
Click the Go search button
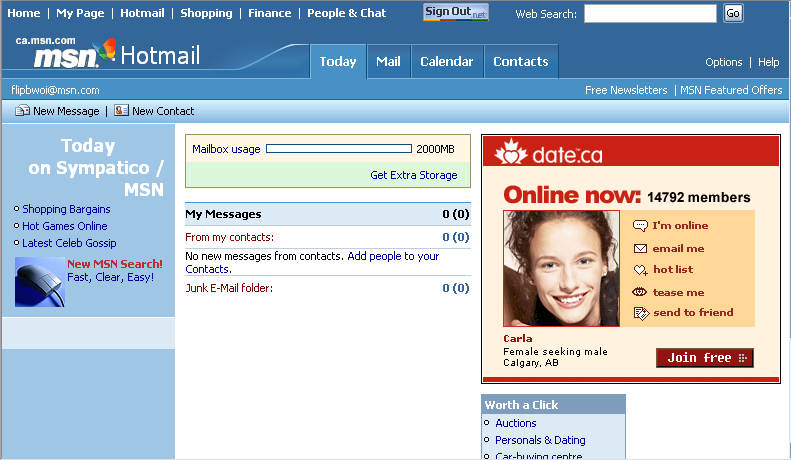[x=733, y=13]
